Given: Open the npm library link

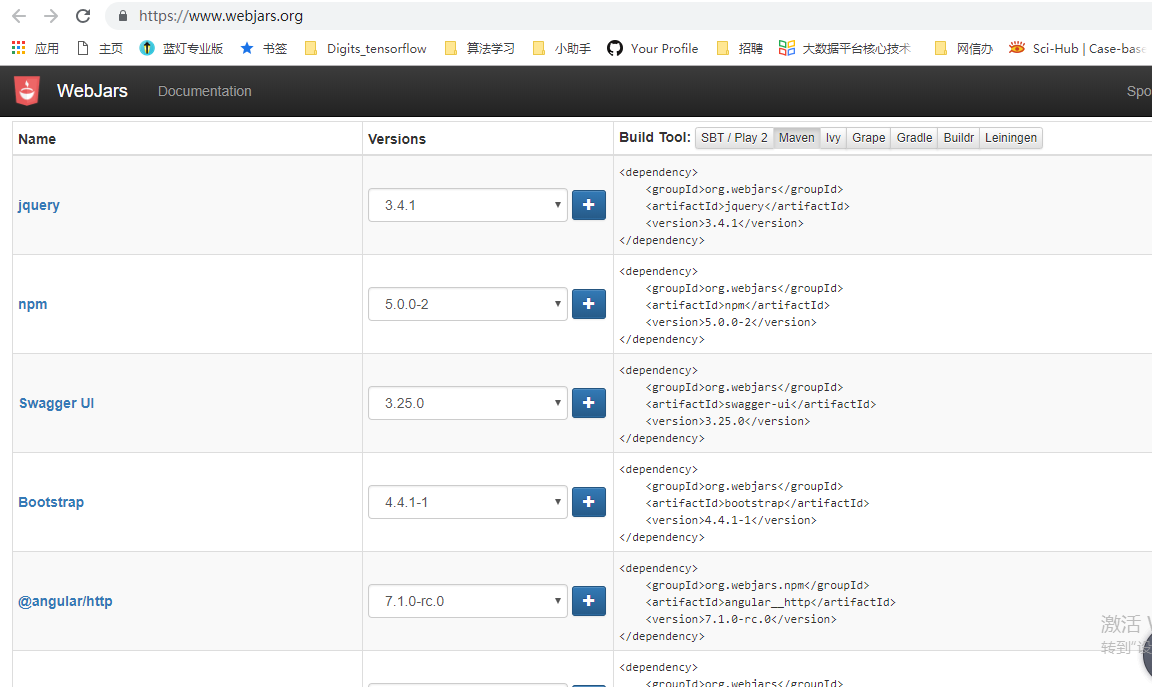Looking at the screenshot, I should click(32, 304).
